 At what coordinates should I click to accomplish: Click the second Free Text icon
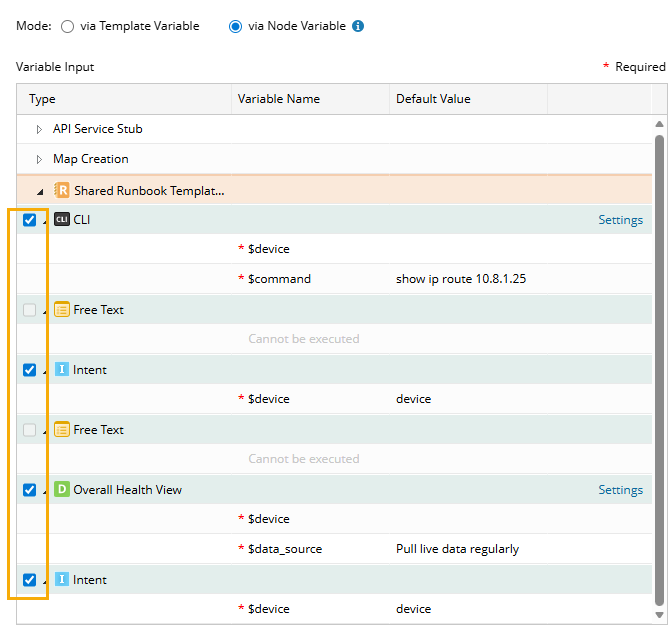tap(62, 429)
